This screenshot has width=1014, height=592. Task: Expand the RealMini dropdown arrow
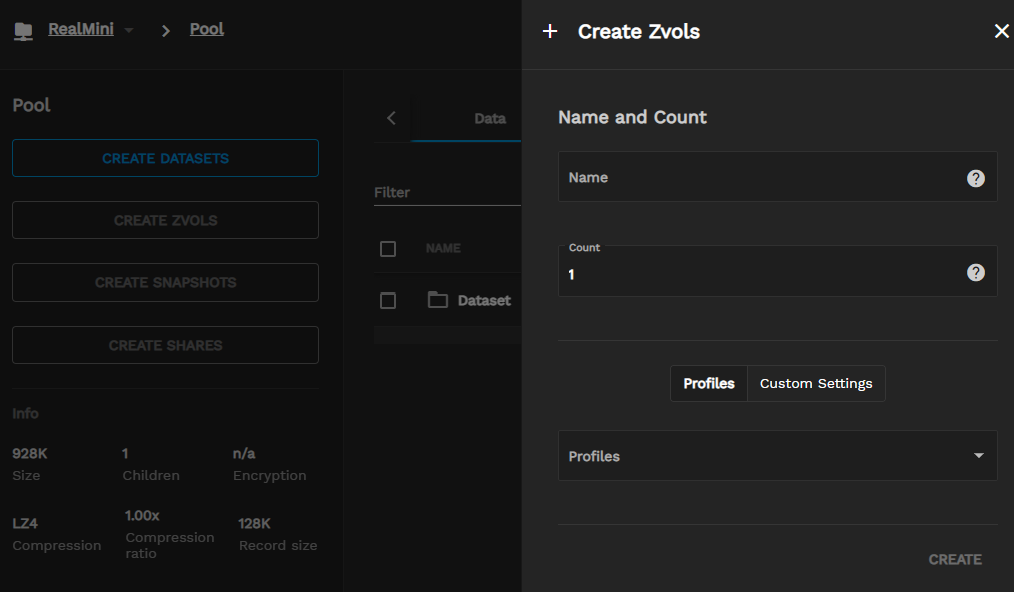[x=129, y=31]
